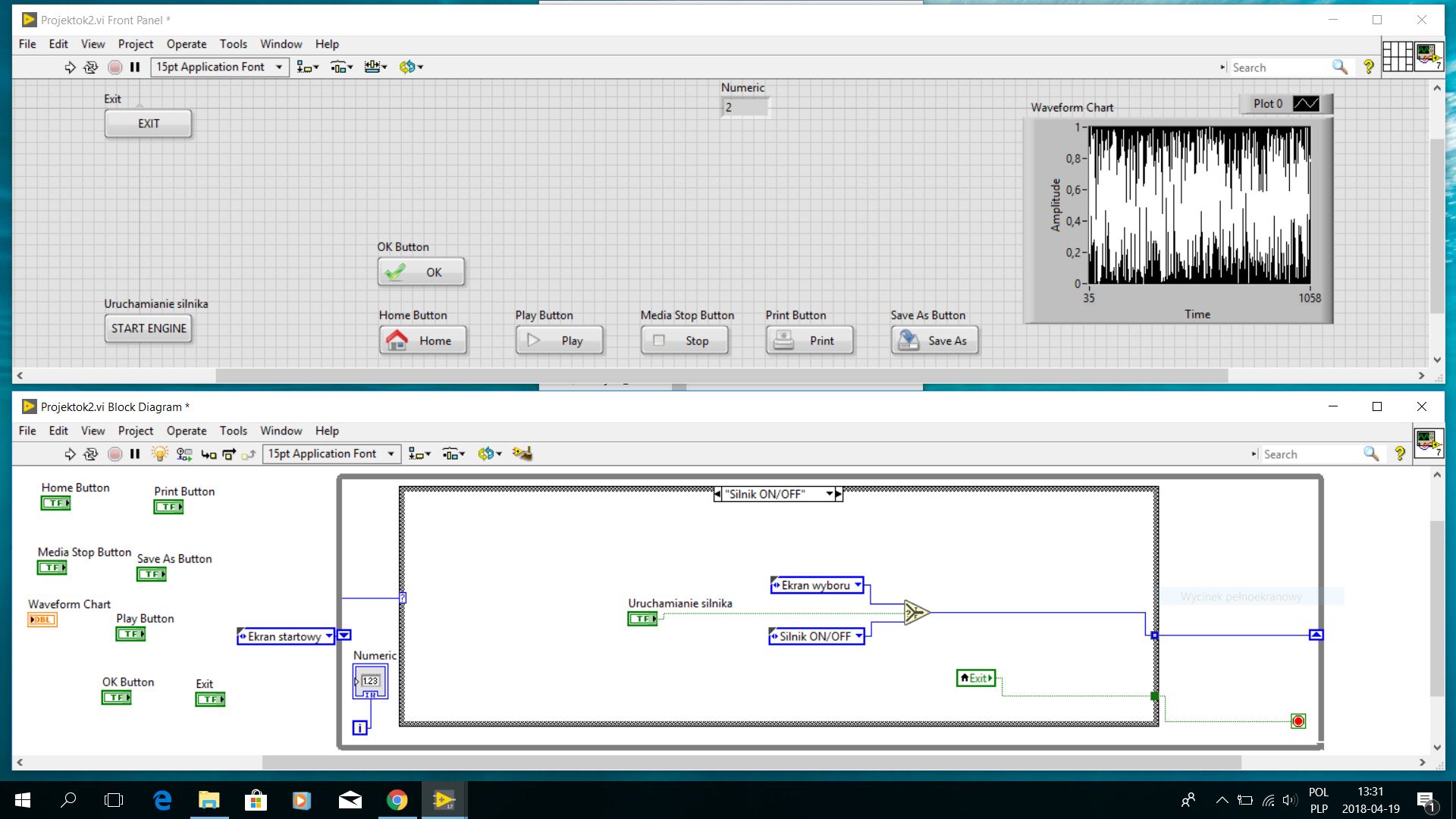Image resolution: width=1456 pixels, height=819 pixels.
Task: Select the Exit boolean terminal
Action: pos(210,699)
